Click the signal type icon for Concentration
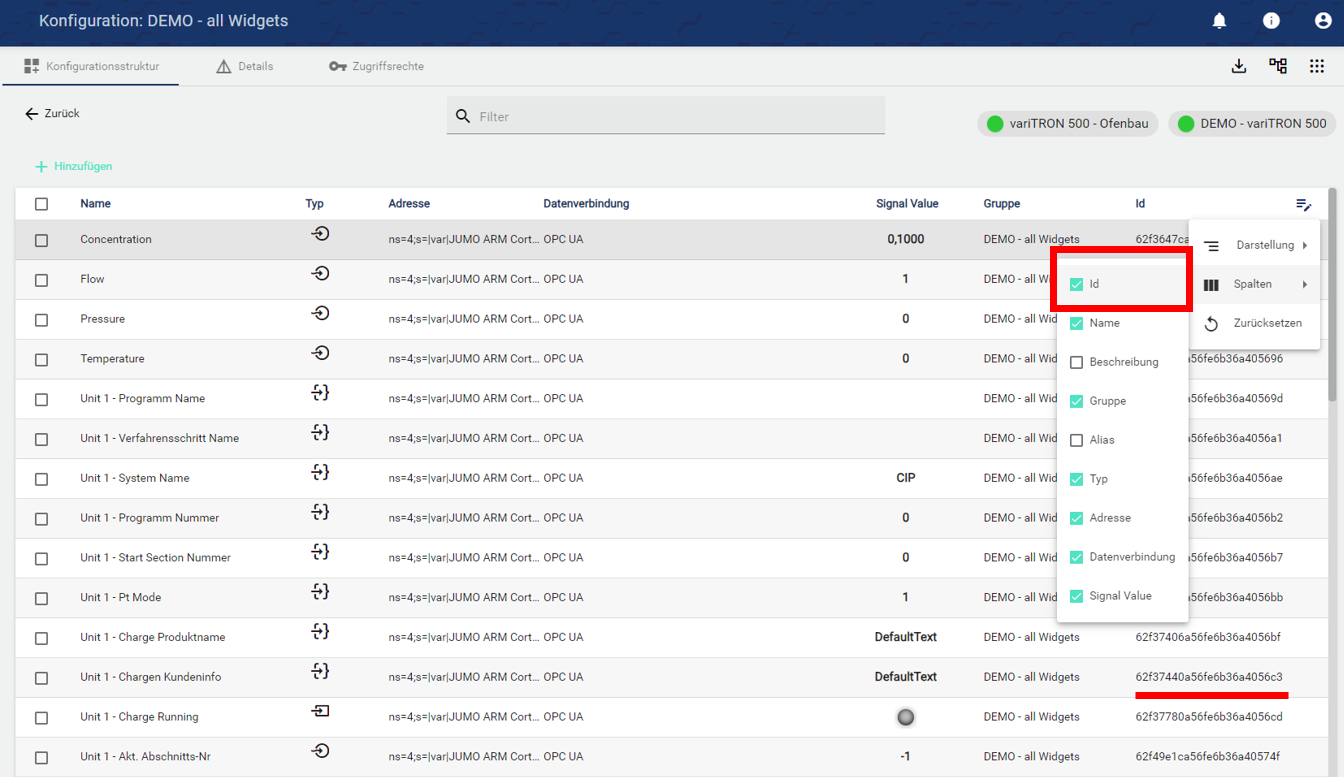Screen dimensions: 1344x777 click(x=320, y=235)
